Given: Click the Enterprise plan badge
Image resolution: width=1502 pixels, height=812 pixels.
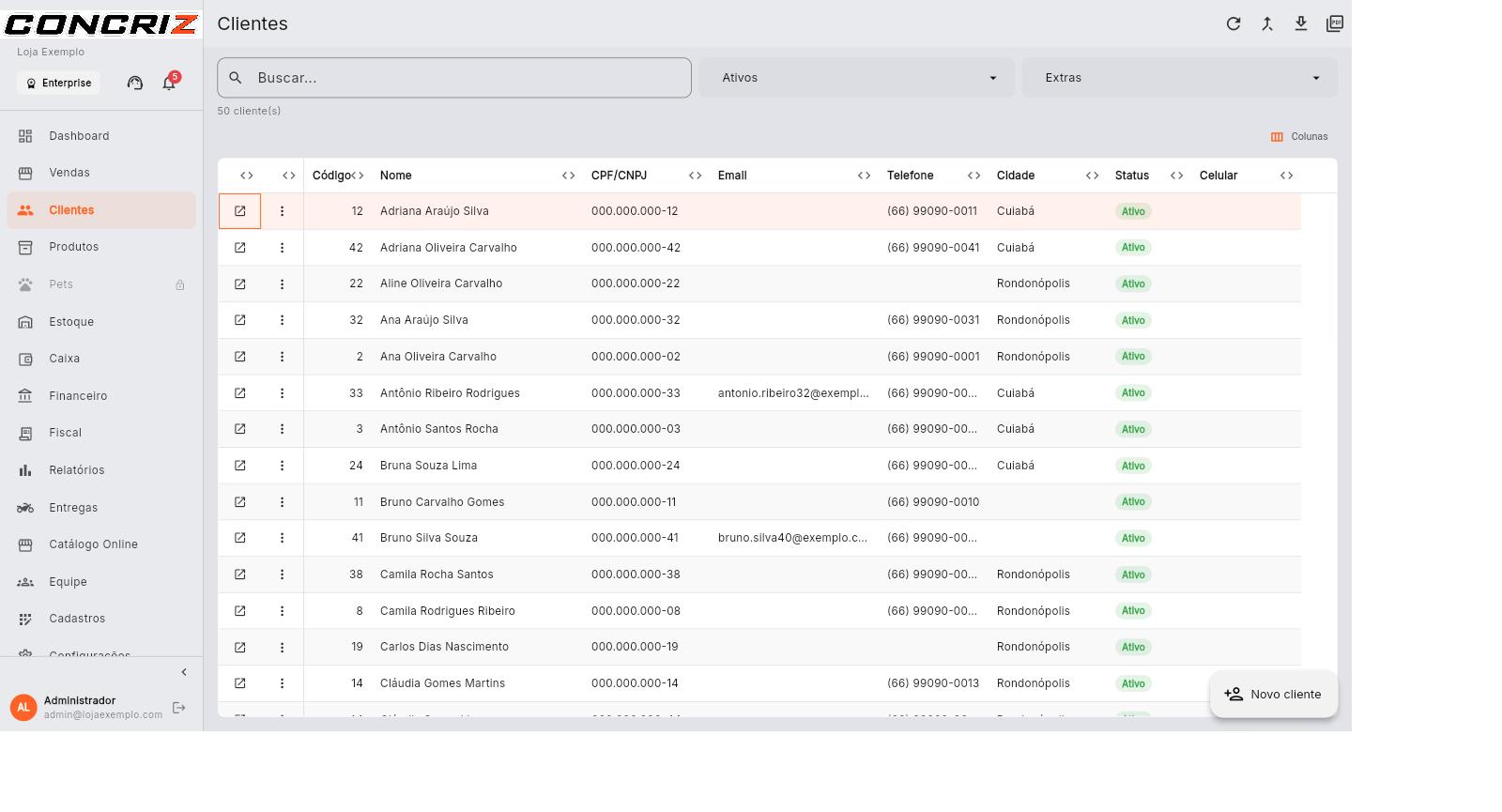Looking at the screenshot, I should pyautogui.click(x=58, y=83).
